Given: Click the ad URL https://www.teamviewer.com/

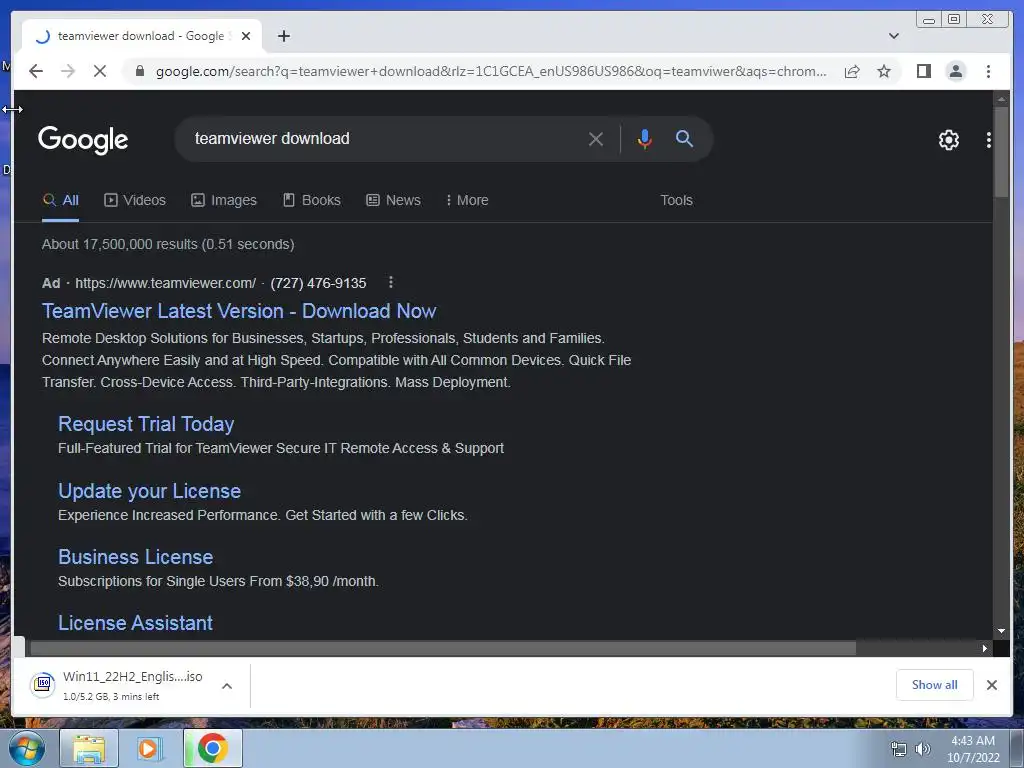Looking at the screenshot, I should pyautogui.click(x=165, y=283).
